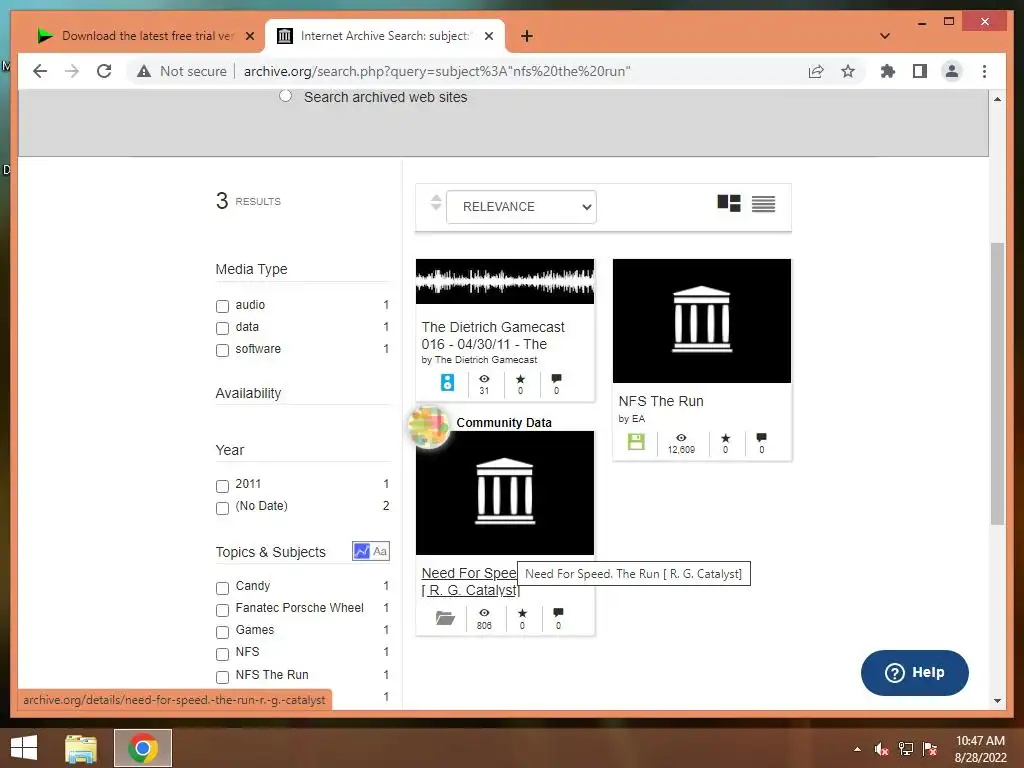Go back with the browser back arrow

[40, 71]
